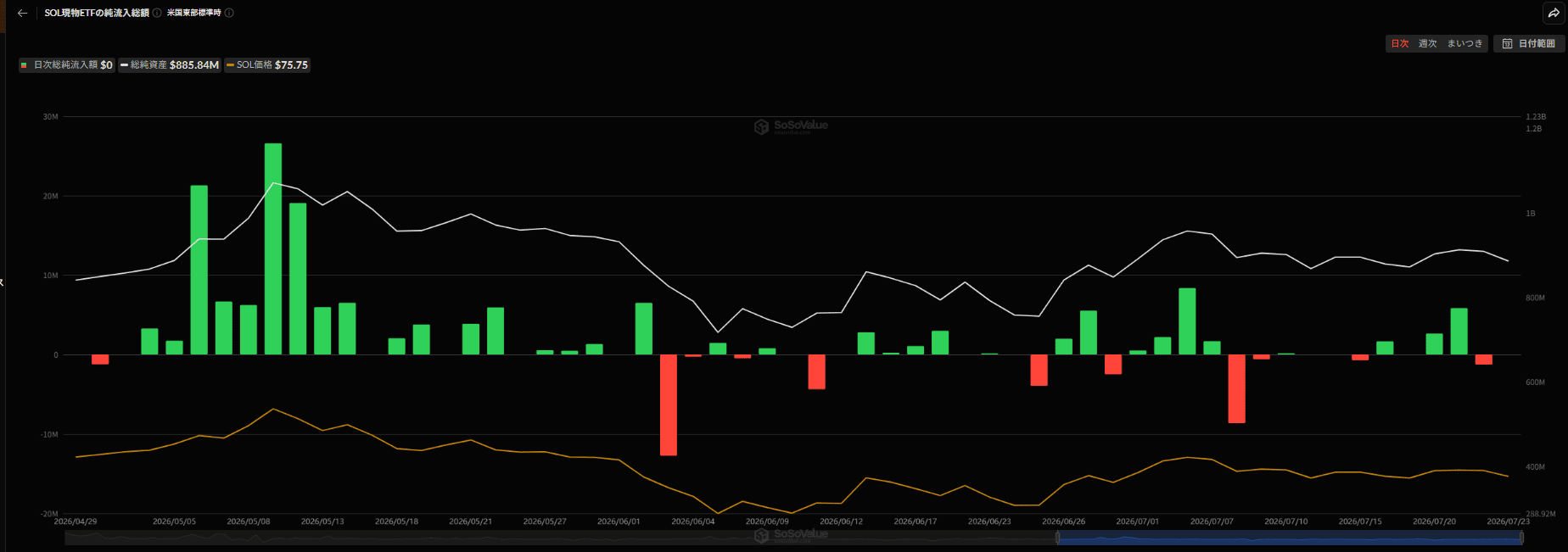Open info icon beside SOL現物ETFの純流入総額 title

[157, 13]
